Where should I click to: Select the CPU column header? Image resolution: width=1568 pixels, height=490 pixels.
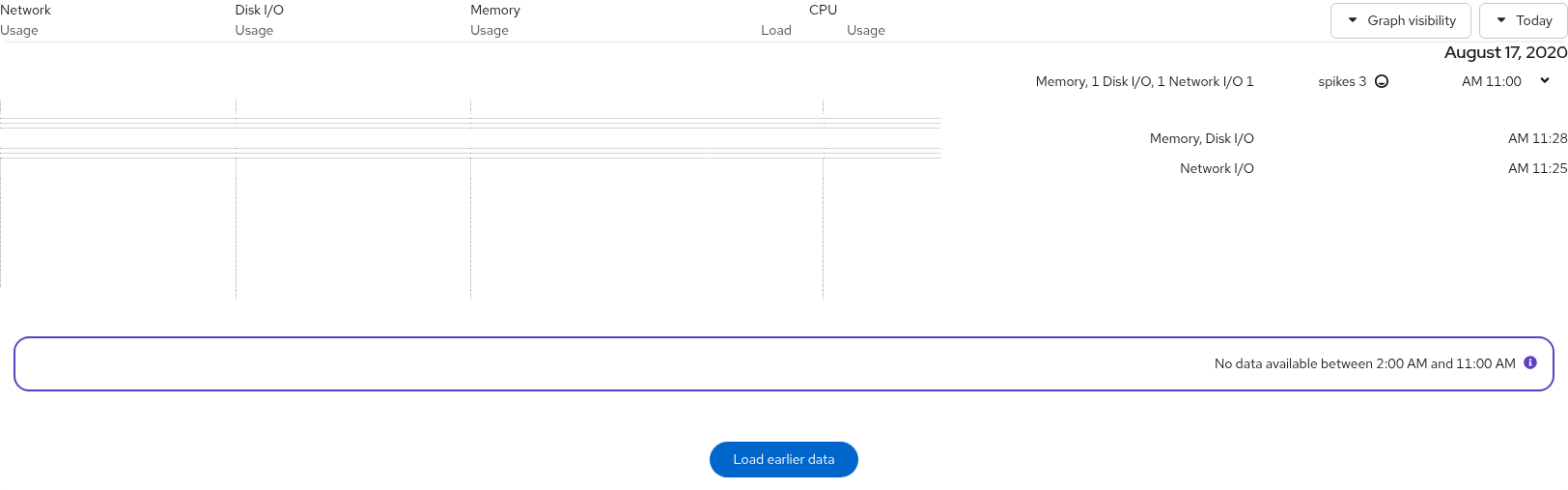(x=824, y=10)
